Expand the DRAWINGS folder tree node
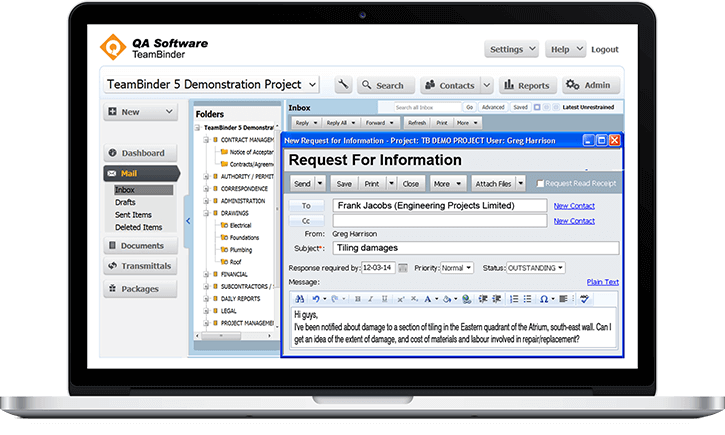This screenshot has height=435, width=725. point(207,212)
